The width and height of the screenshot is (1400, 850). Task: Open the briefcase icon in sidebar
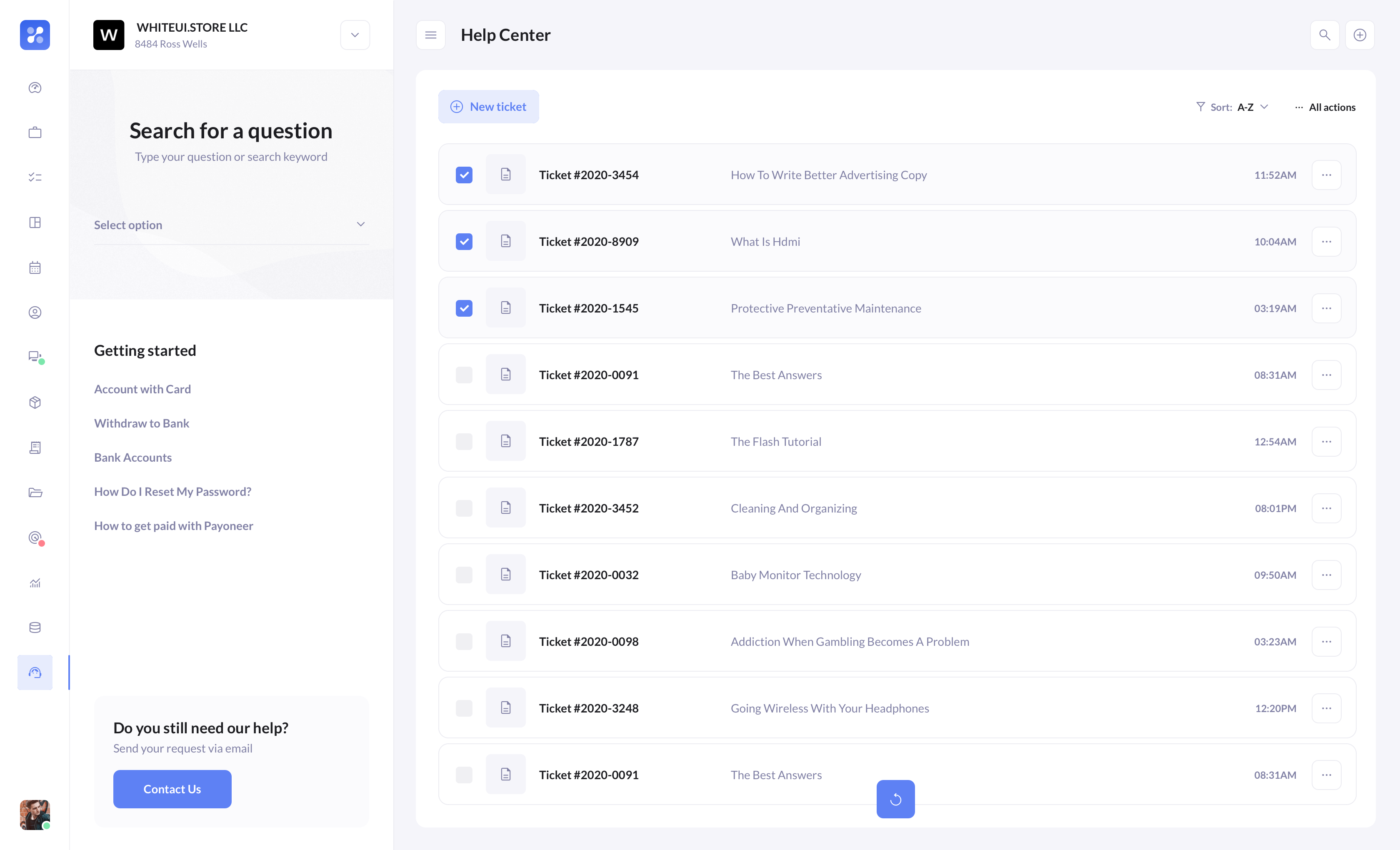35,132
